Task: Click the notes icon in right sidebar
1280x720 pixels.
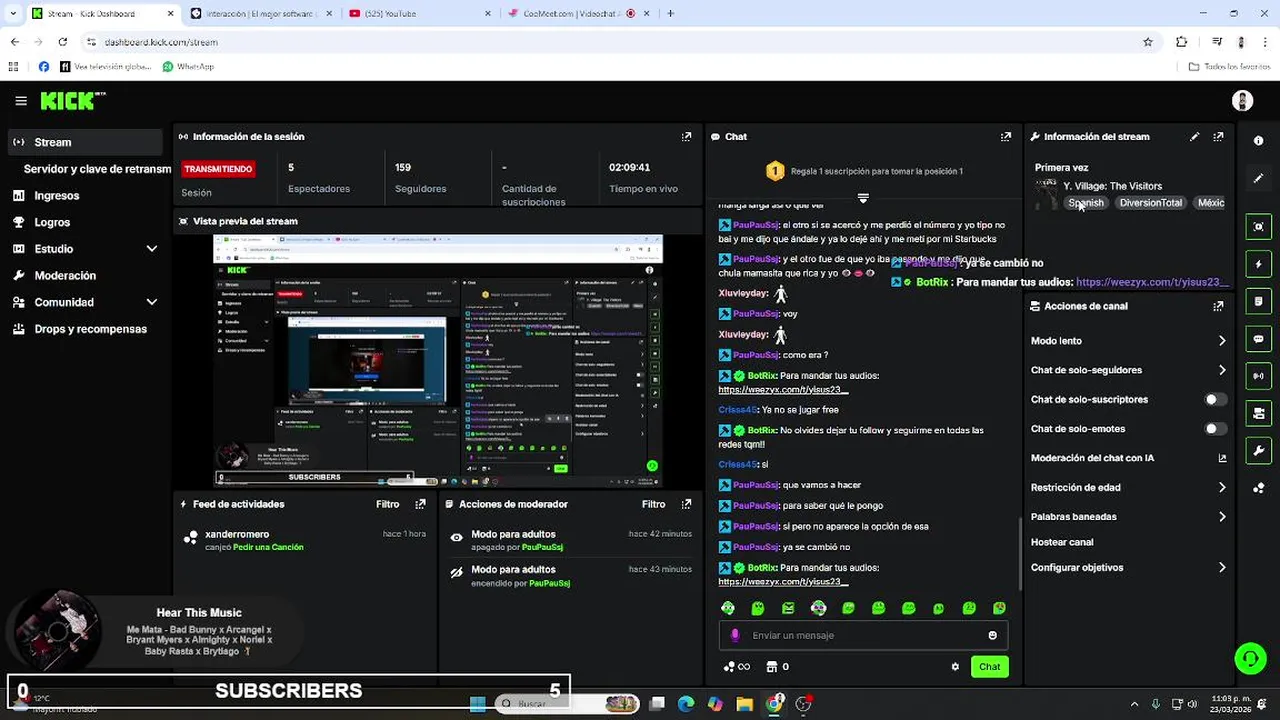Action: click(x=1258, y=302)
